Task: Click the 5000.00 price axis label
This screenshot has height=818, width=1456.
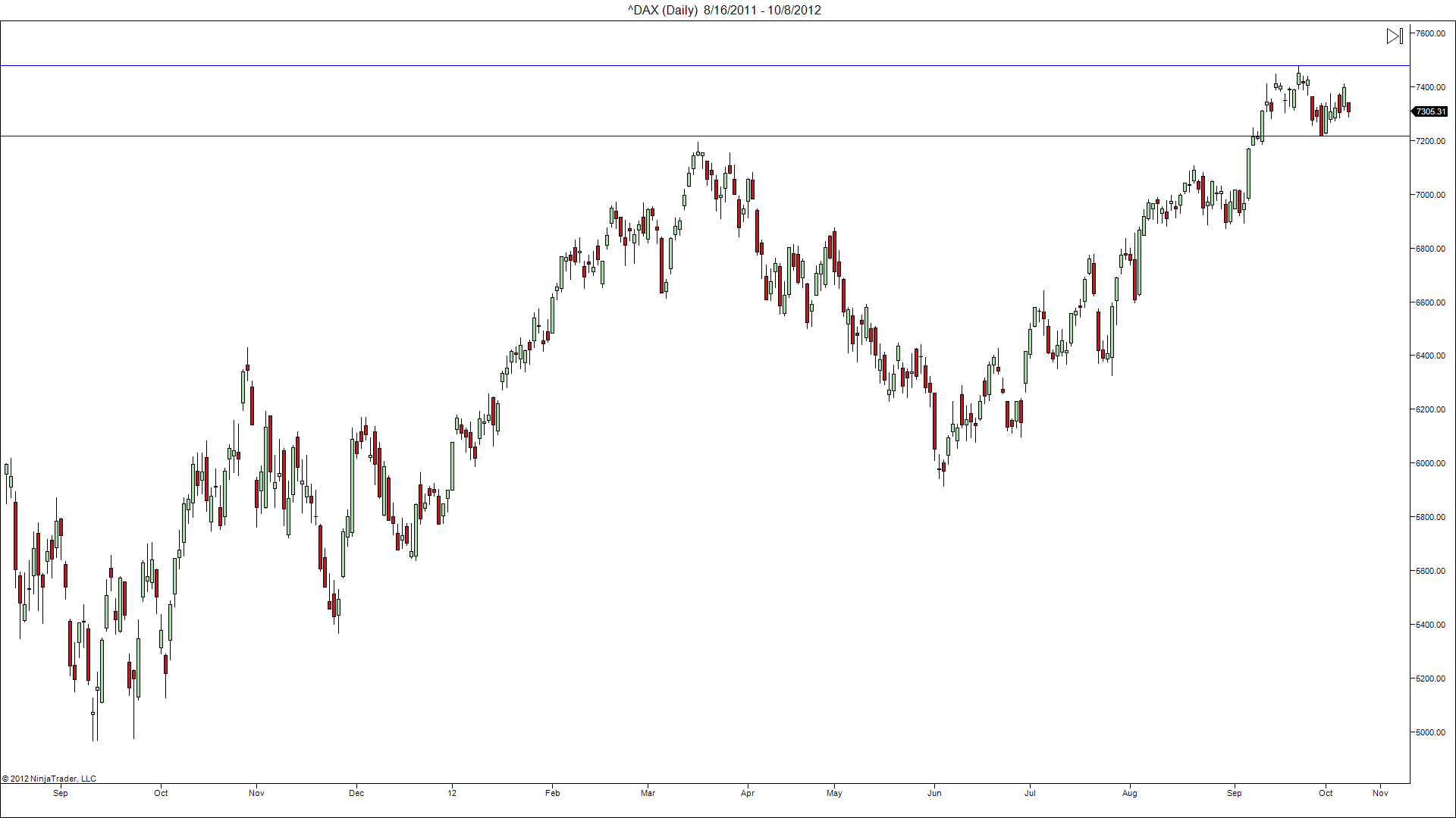Action: coord(1430,732)
